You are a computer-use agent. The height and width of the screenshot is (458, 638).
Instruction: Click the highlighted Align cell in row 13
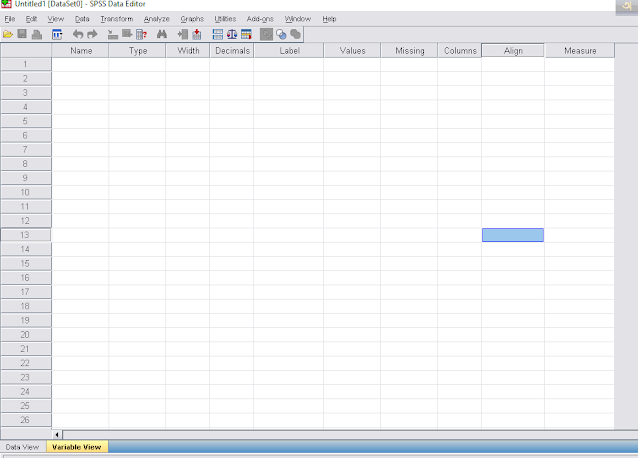[513, 235]
